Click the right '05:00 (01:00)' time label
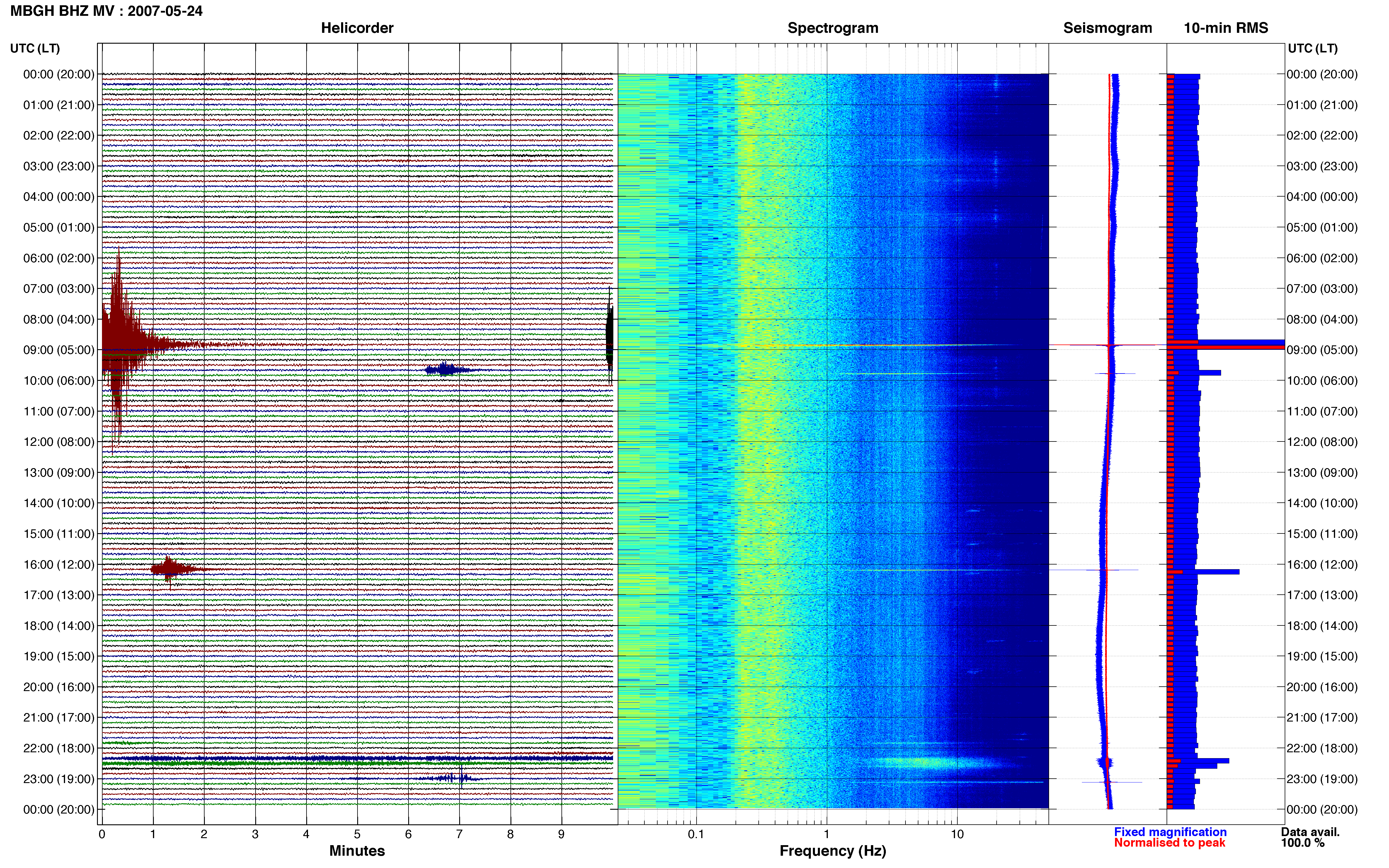 [1322, 227]
